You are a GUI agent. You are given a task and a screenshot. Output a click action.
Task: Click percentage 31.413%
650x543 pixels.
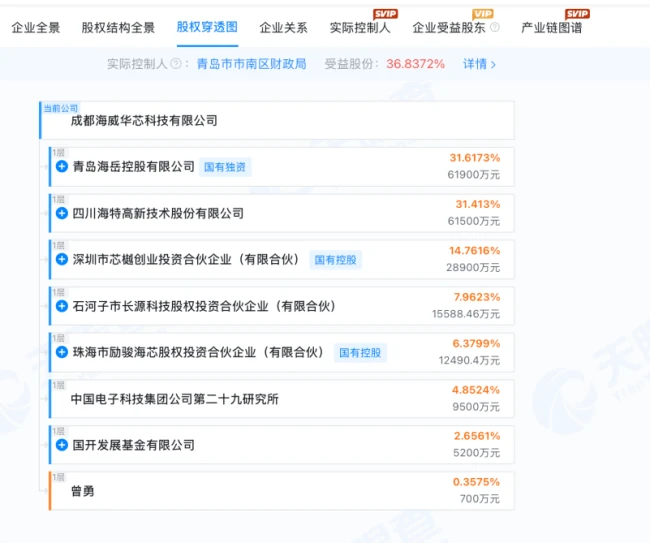tap(478, 204)
